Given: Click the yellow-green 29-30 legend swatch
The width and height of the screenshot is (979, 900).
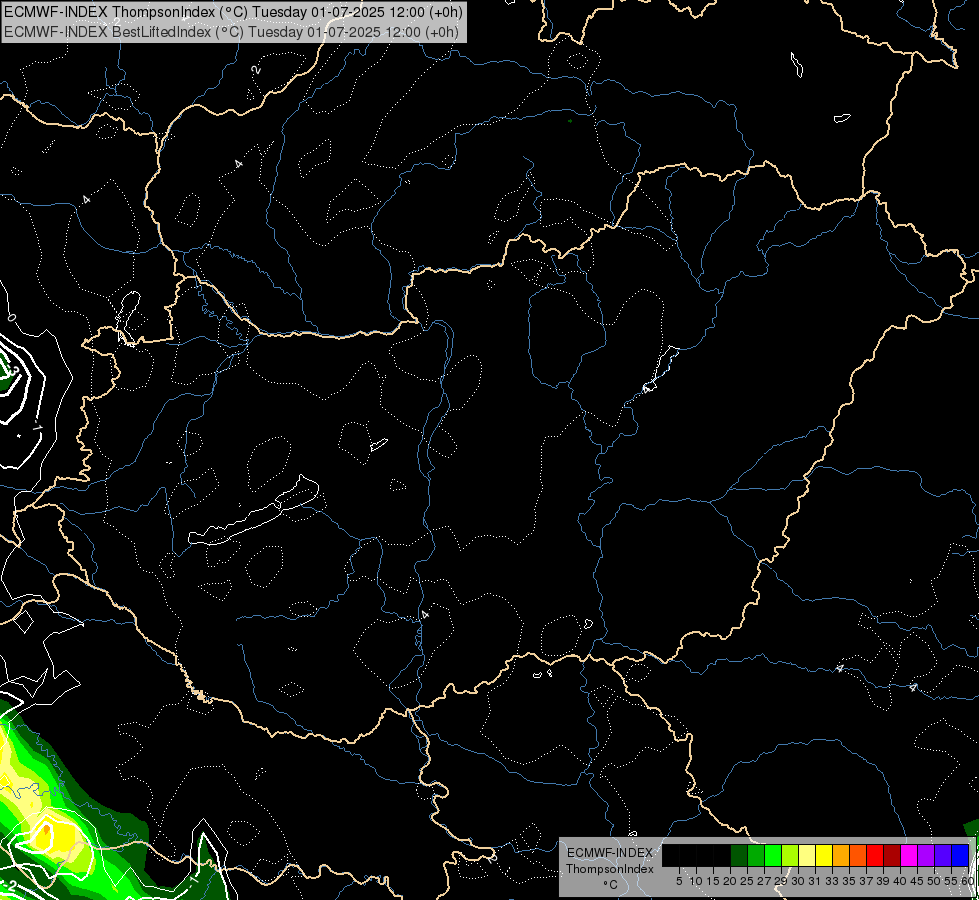Looking at the screenshot, I should coord(790,855).
